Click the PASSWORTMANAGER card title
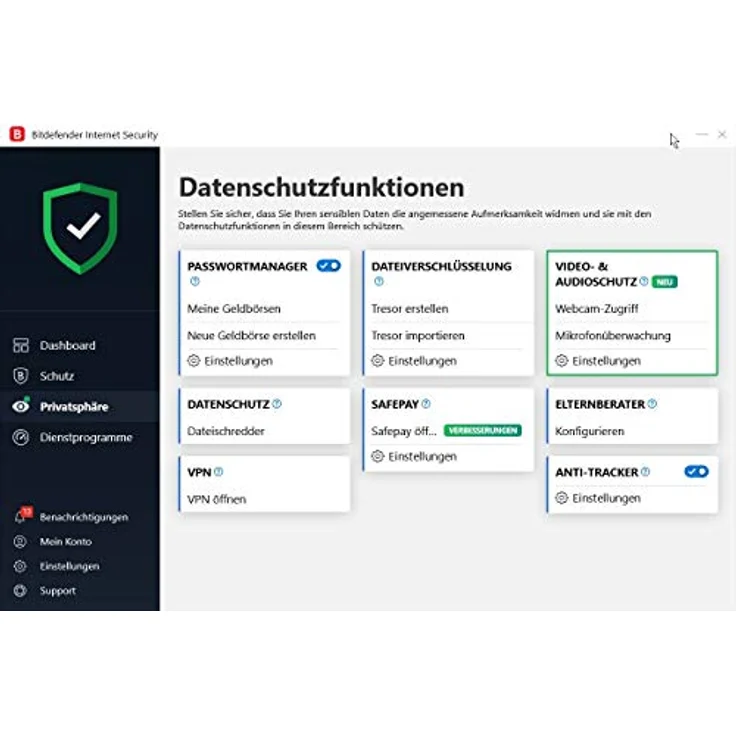Image resolution: width=736 pixels, height=736 pixels. click(x=247, y=267)
